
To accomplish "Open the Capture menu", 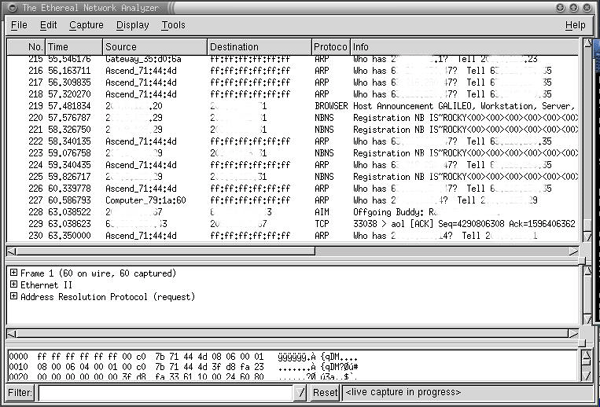I will (x=86, y=24).
